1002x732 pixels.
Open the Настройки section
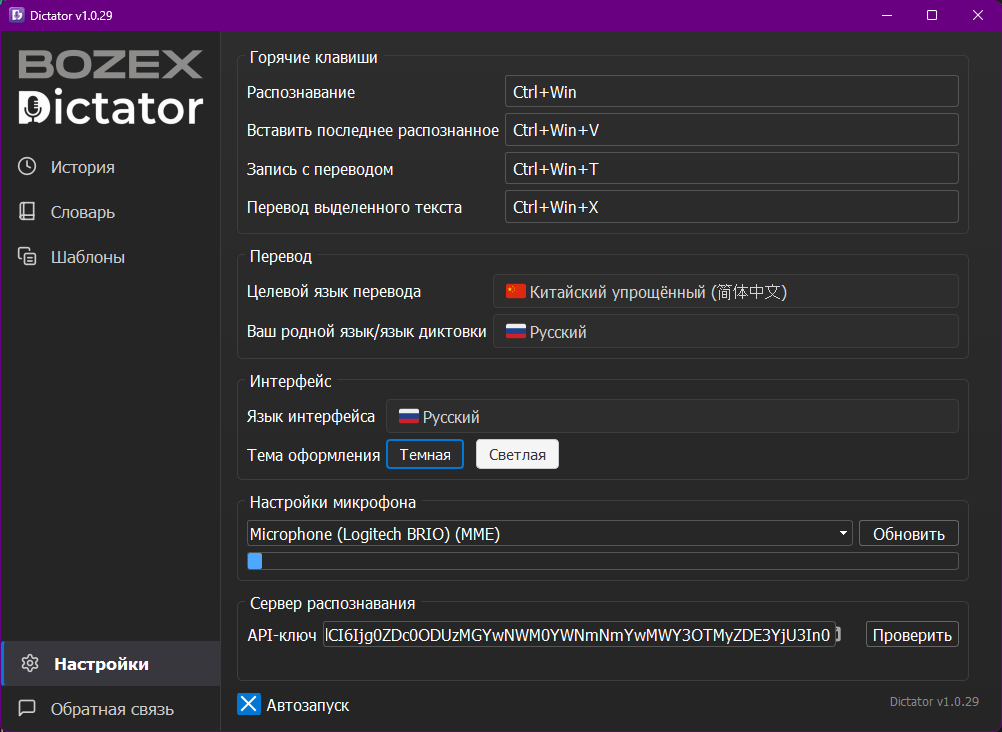[x=111, y=664]
